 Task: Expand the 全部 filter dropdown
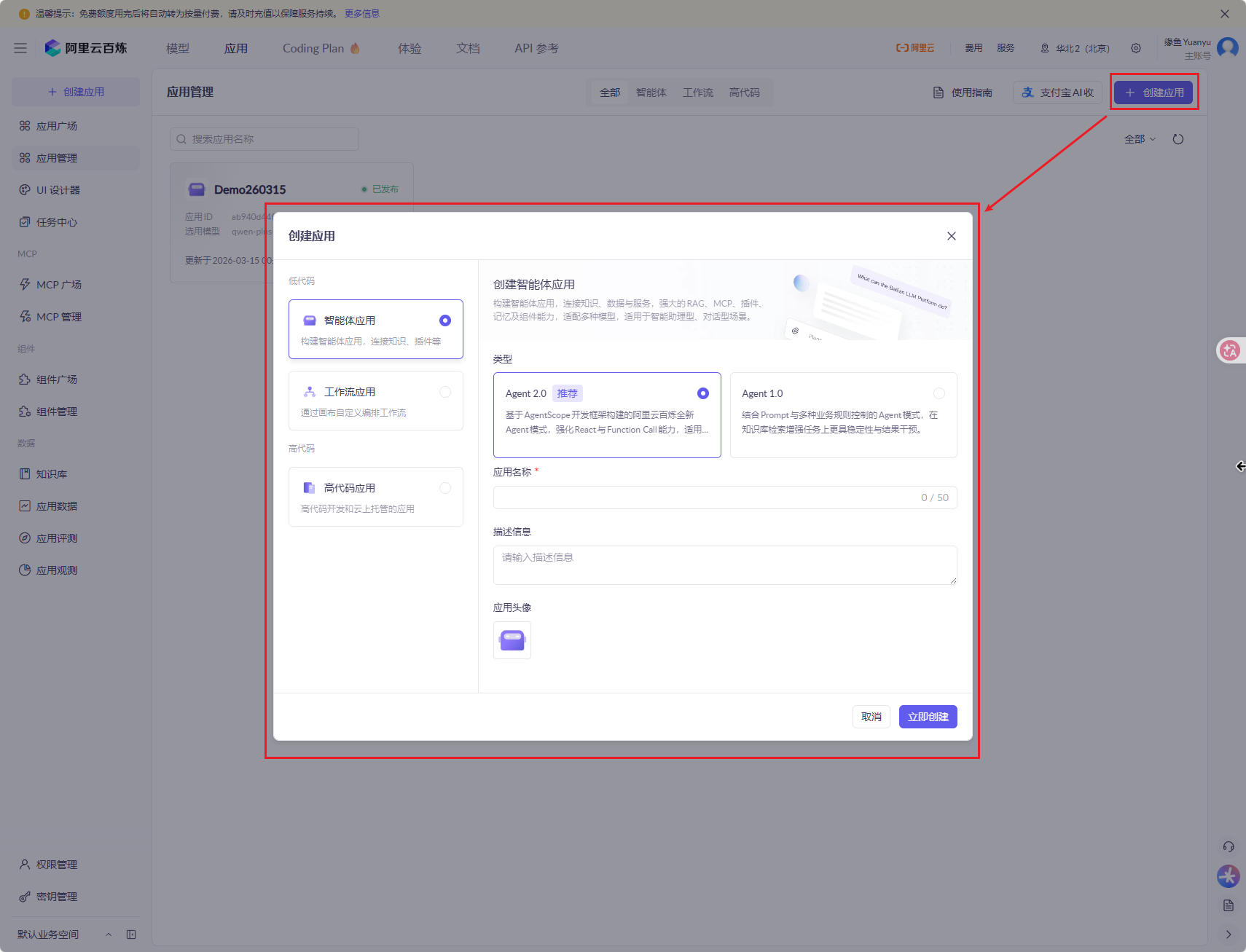(1140, 139)
